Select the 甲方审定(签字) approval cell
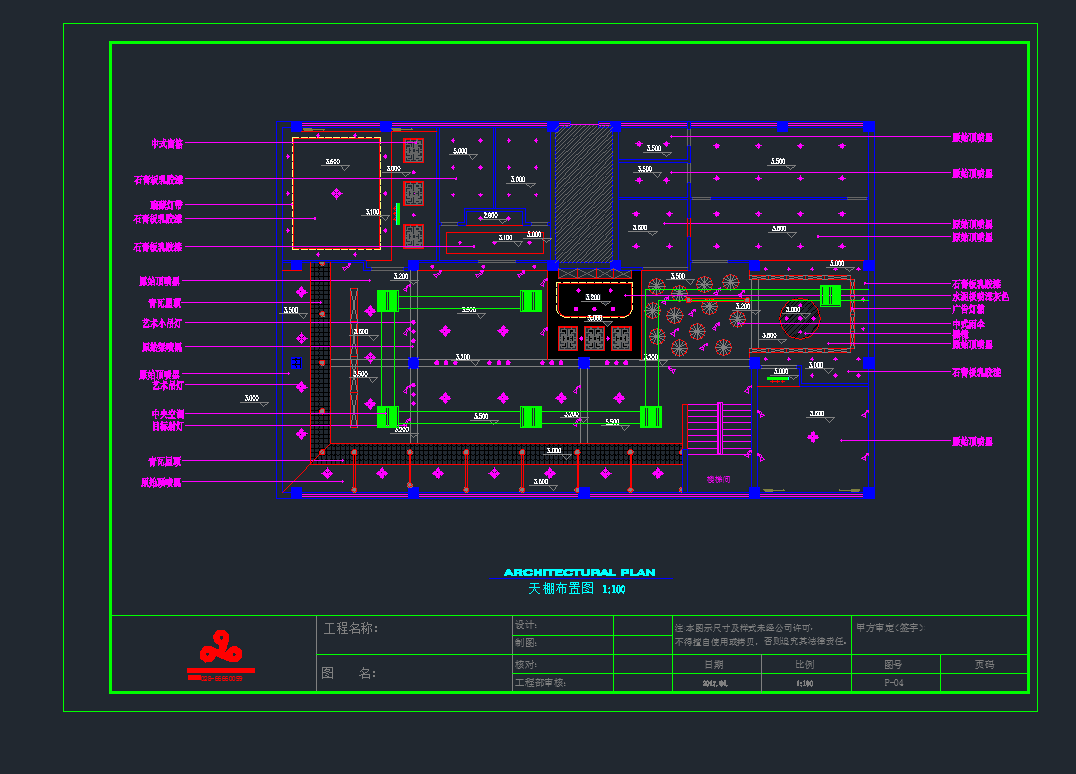The width and height of the screenshot is (1076, 774). tap(890, 628)
